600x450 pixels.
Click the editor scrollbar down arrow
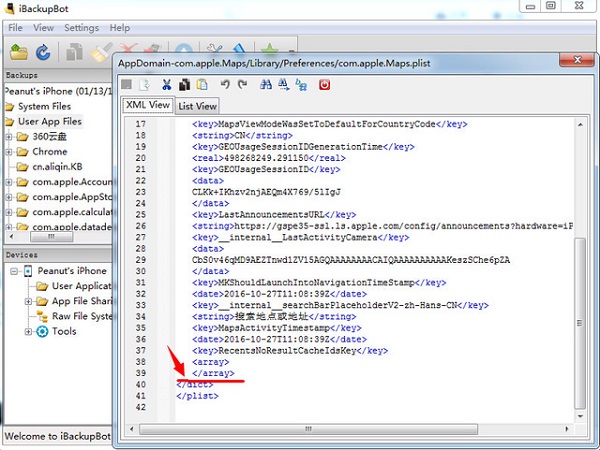click(x=580, y=416)
